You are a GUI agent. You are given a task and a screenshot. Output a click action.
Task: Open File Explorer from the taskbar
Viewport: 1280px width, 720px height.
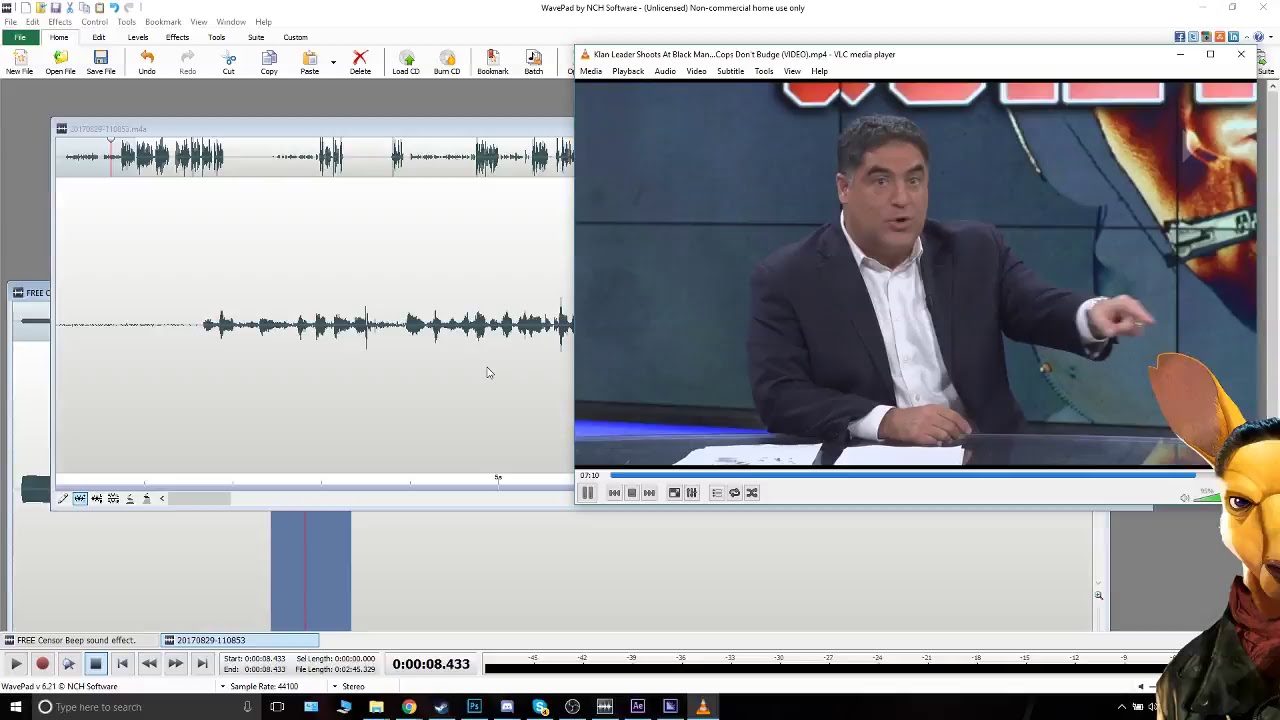376,707
